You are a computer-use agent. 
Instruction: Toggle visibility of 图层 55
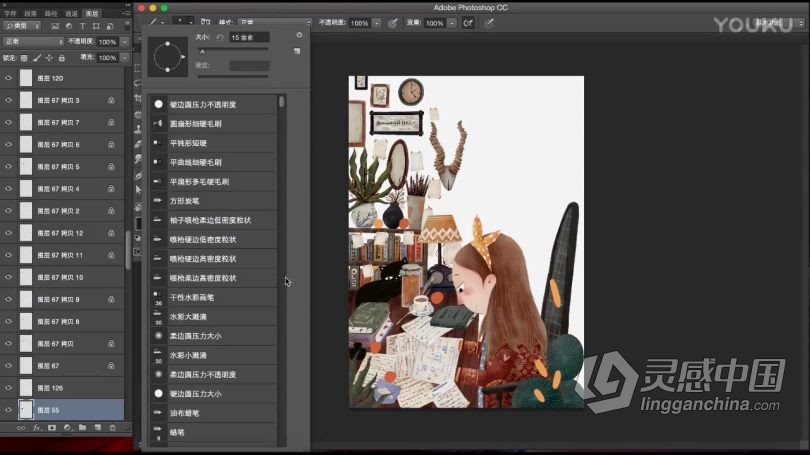point(8,410)
